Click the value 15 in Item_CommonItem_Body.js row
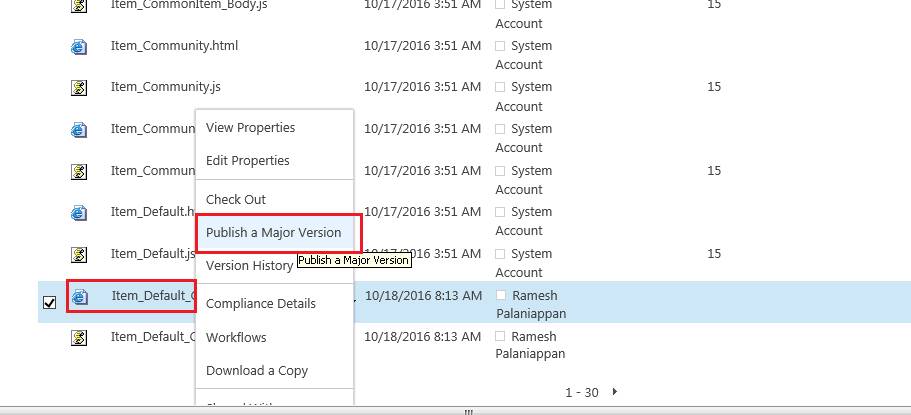Image resolution: width=911 pixels, height=415 pixels. point(714,5)
